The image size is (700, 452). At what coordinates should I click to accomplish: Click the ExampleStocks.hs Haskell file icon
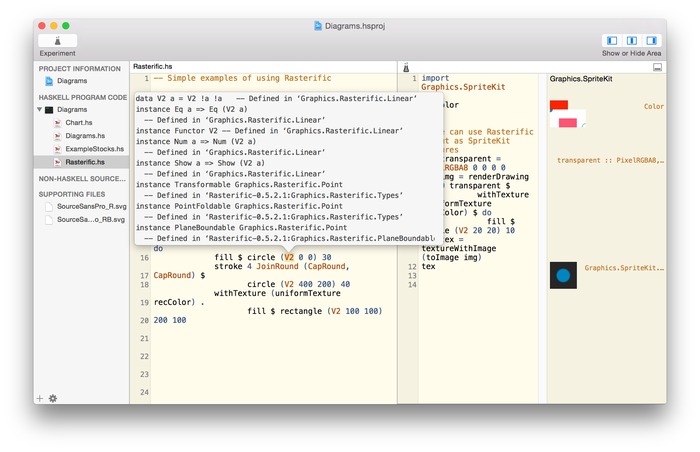click(x=57, y=149)
